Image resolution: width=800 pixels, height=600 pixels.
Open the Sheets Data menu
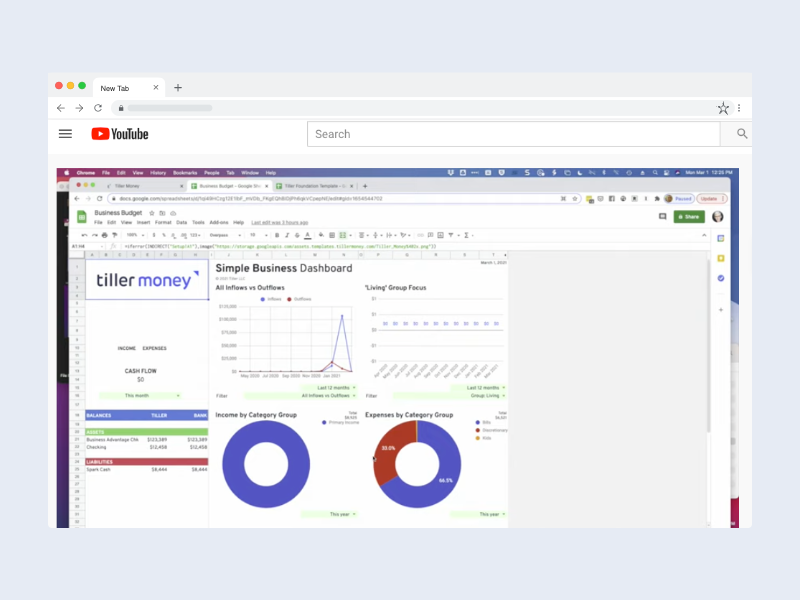coord(181,222)
